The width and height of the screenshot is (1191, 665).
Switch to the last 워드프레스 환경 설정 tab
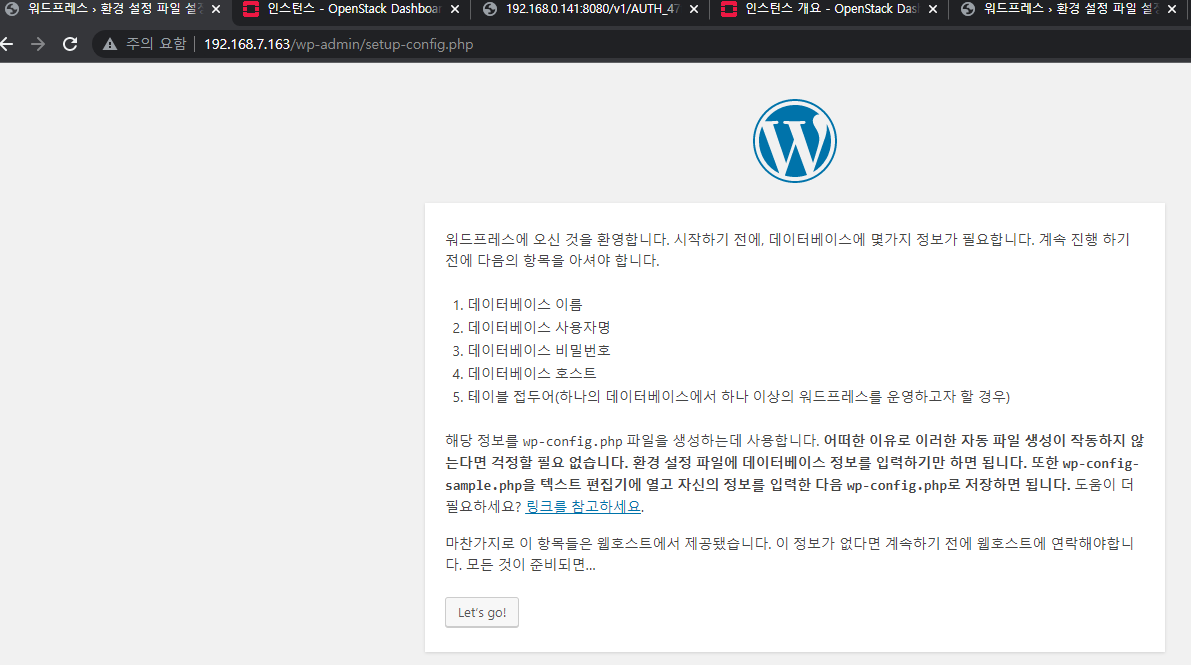[1069, 9]
